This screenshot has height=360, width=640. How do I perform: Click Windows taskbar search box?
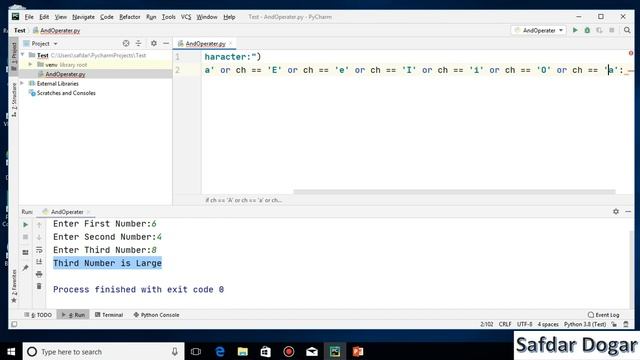[x=103, y=351]
